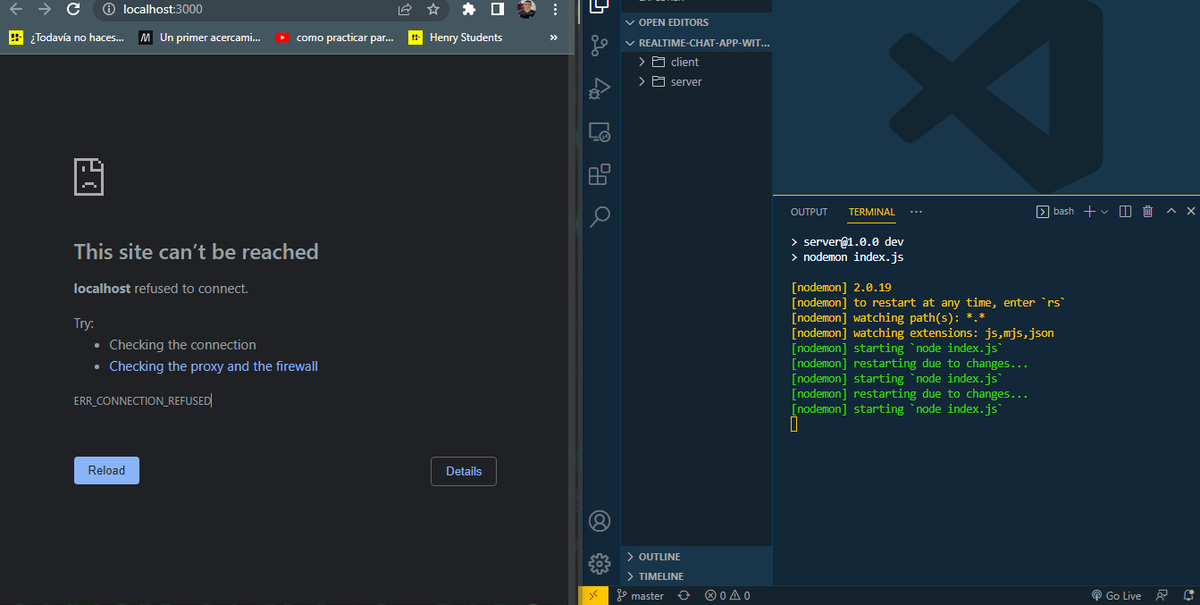Split the terminal panel

[1125, 211]
